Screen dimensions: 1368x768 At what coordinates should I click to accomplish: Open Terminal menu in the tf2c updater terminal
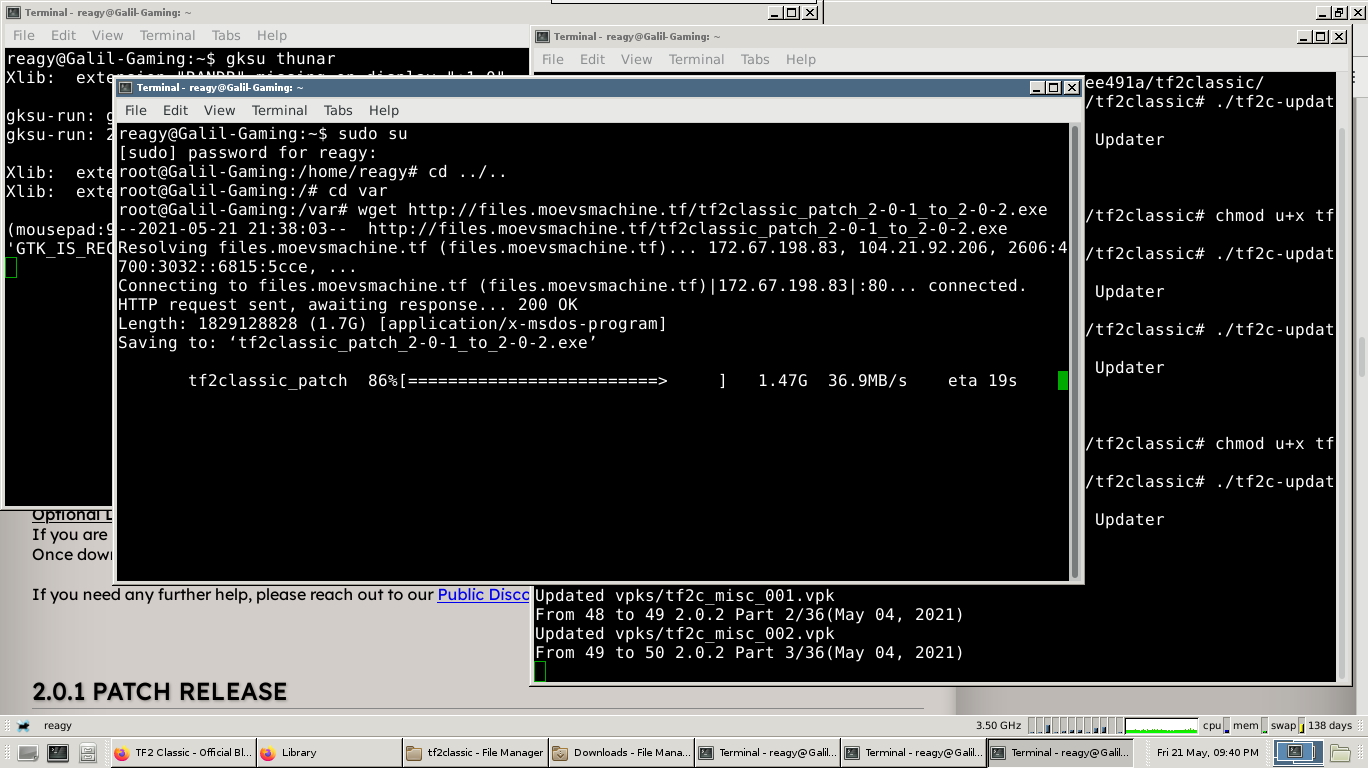click(x=696, y=59)
